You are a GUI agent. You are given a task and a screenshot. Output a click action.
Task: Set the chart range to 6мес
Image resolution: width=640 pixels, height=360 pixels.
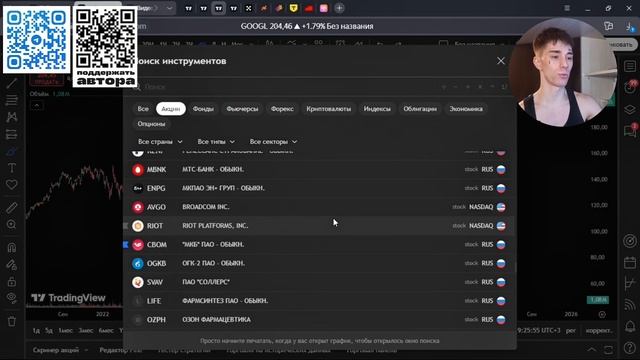tap(106, 330)
